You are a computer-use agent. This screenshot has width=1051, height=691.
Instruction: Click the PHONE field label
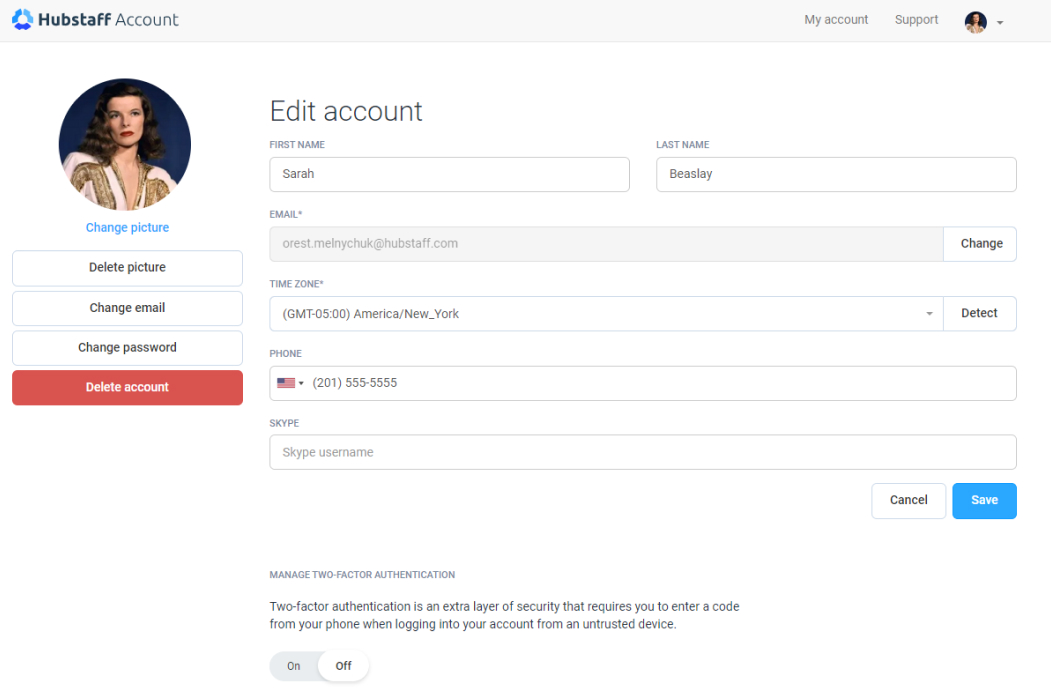286,354
